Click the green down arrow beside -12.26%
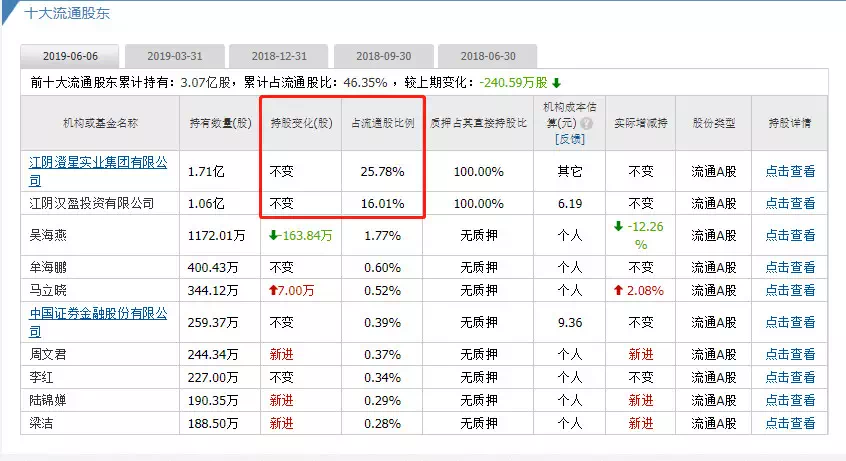Image resolution: width=846 pixels, height=461 pixels. pyautogui.click(x=619, y=226)
